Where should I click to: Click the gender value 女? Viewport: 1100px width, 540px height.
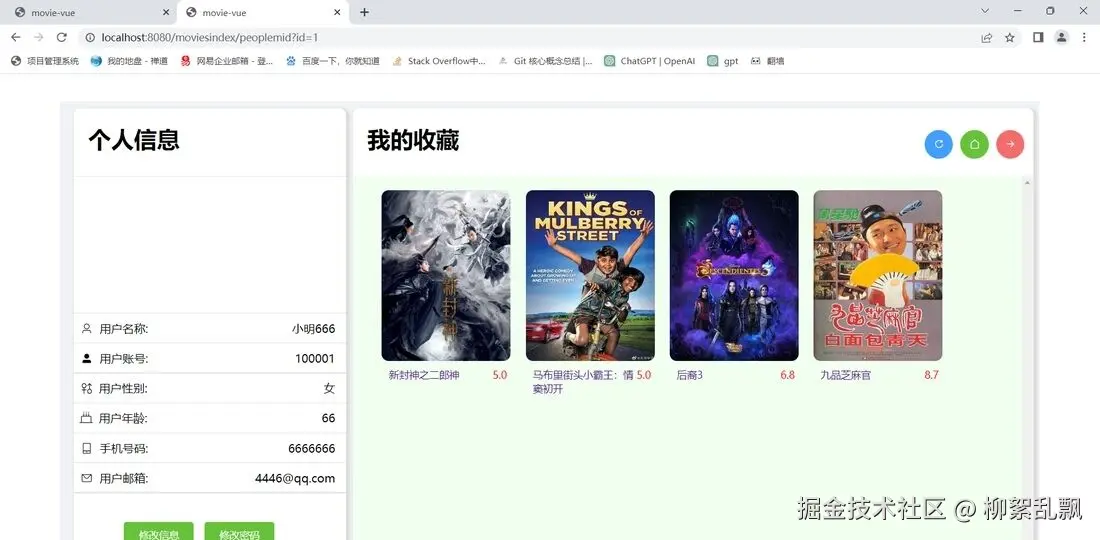[329, 389]
